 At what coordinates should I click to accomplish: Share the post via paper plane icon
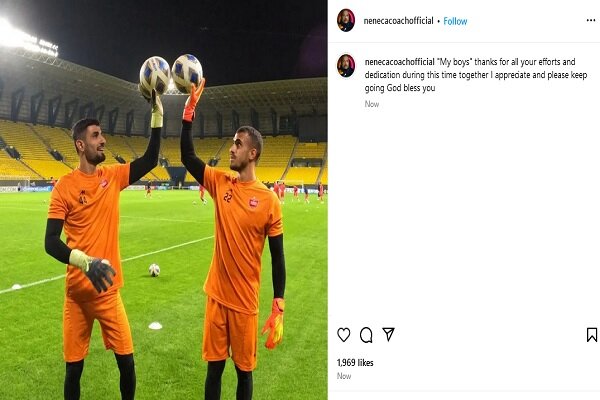[388, 334]
